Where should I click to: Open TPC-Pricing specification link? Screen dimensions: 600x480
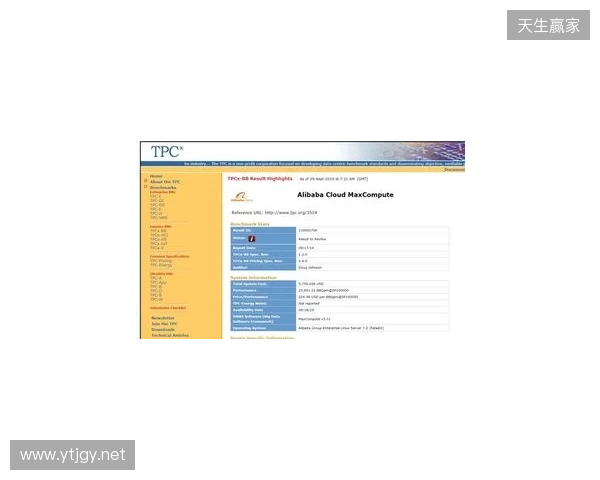[x=161, y=261]
